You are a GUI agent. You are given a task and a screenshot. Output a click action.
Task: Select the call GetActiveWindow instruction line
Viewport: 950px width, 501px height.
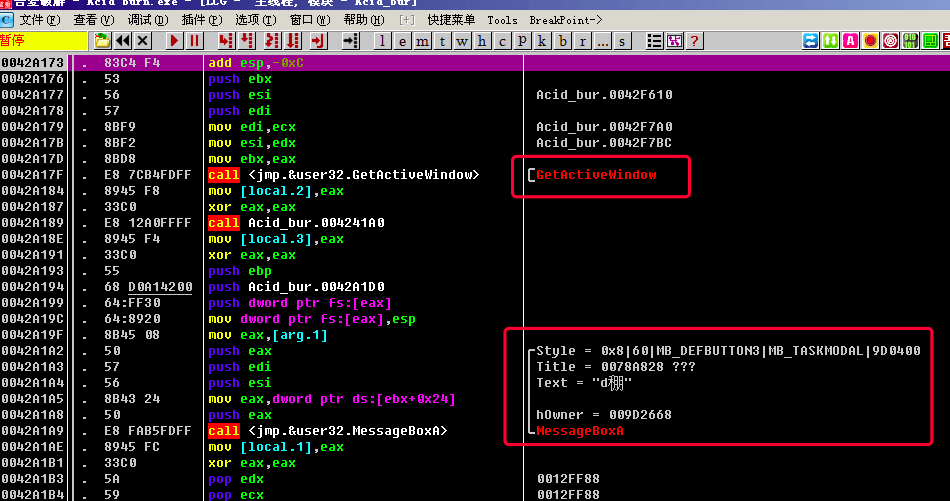[x=344, y=175]
